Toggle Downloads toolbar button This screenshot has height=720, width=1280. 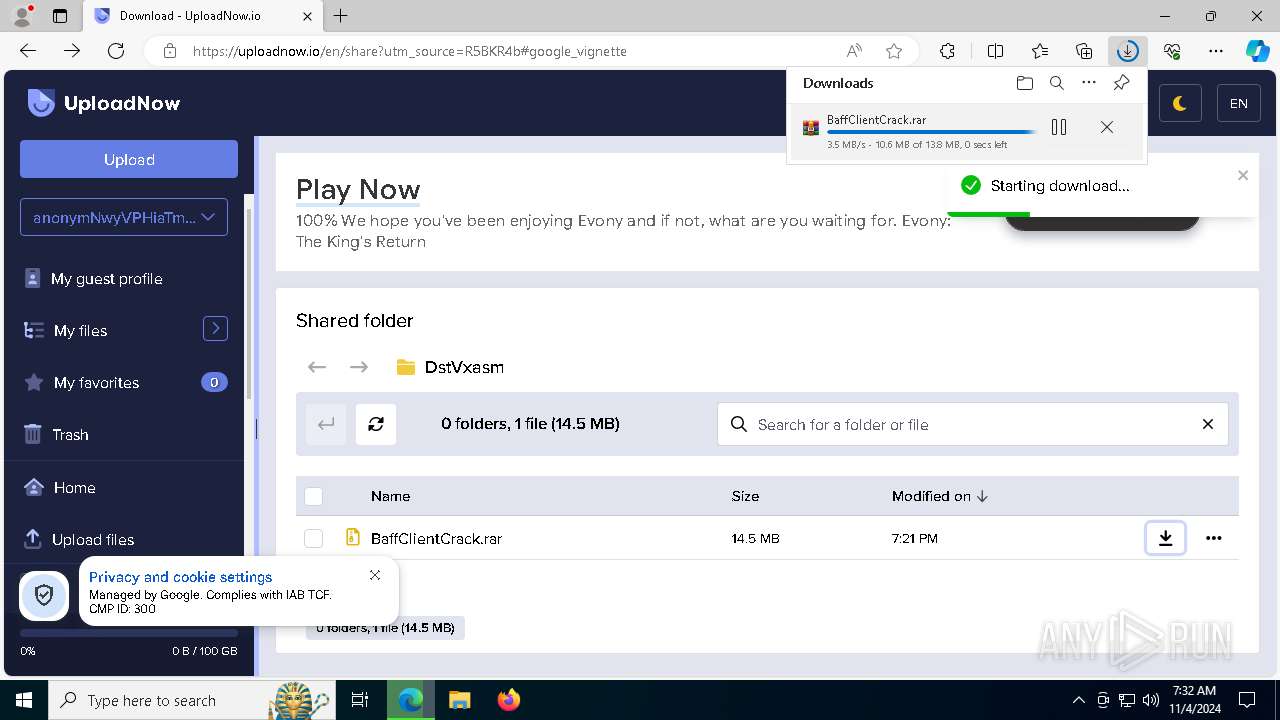pos(1128,51)
